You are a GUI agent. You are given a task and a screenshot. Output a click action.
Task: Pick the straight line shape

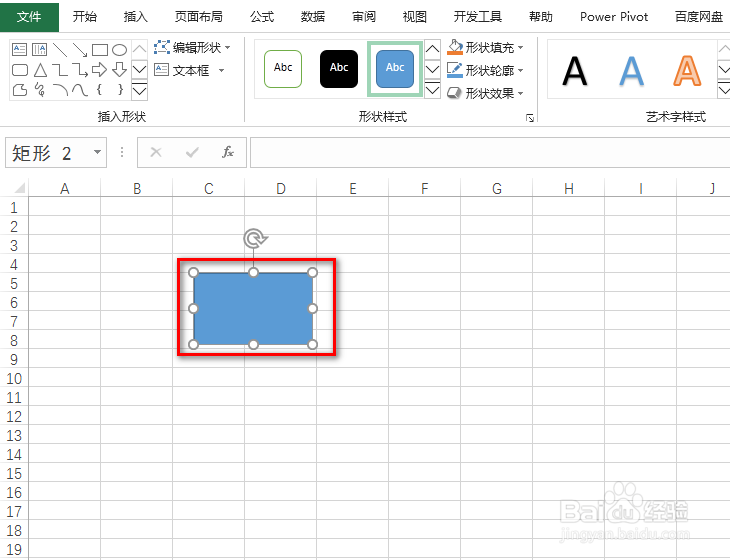coord(60,49)
